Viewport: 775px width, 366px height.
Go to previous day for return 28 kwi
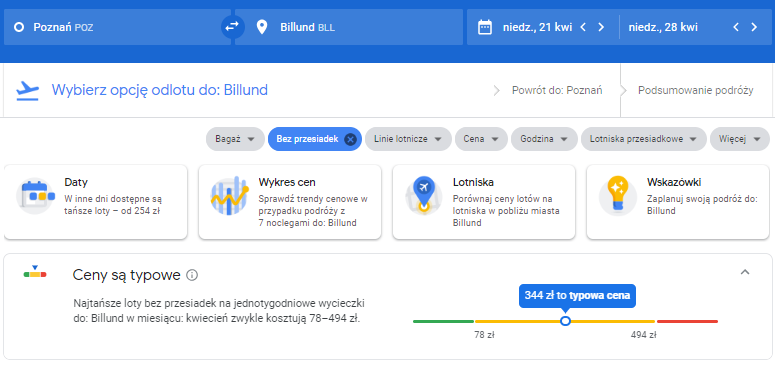point(736,27)
